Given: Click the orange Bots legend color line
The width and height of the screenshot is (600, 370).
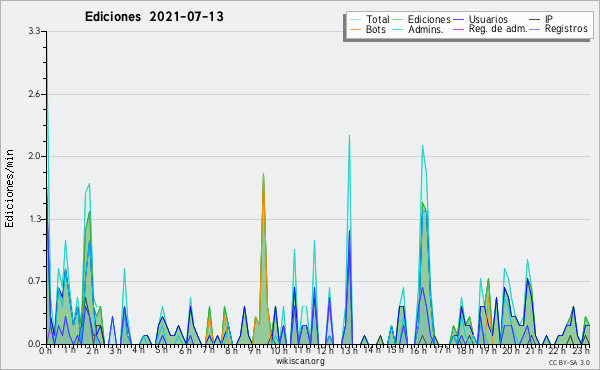Looking at the screenshot, I should (355, 29).
